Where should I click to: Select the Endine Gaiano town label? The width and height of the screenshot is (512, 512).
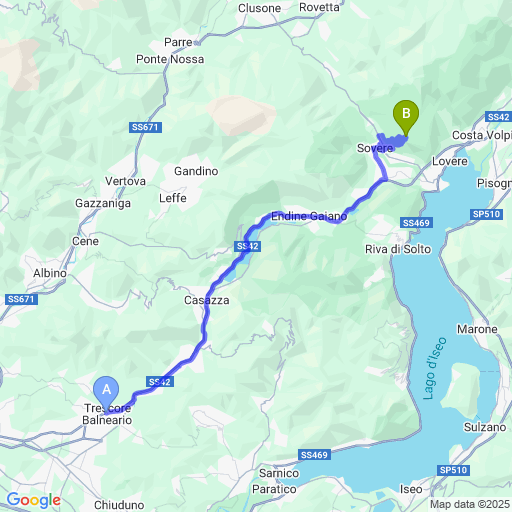click(x=309, y=216)
